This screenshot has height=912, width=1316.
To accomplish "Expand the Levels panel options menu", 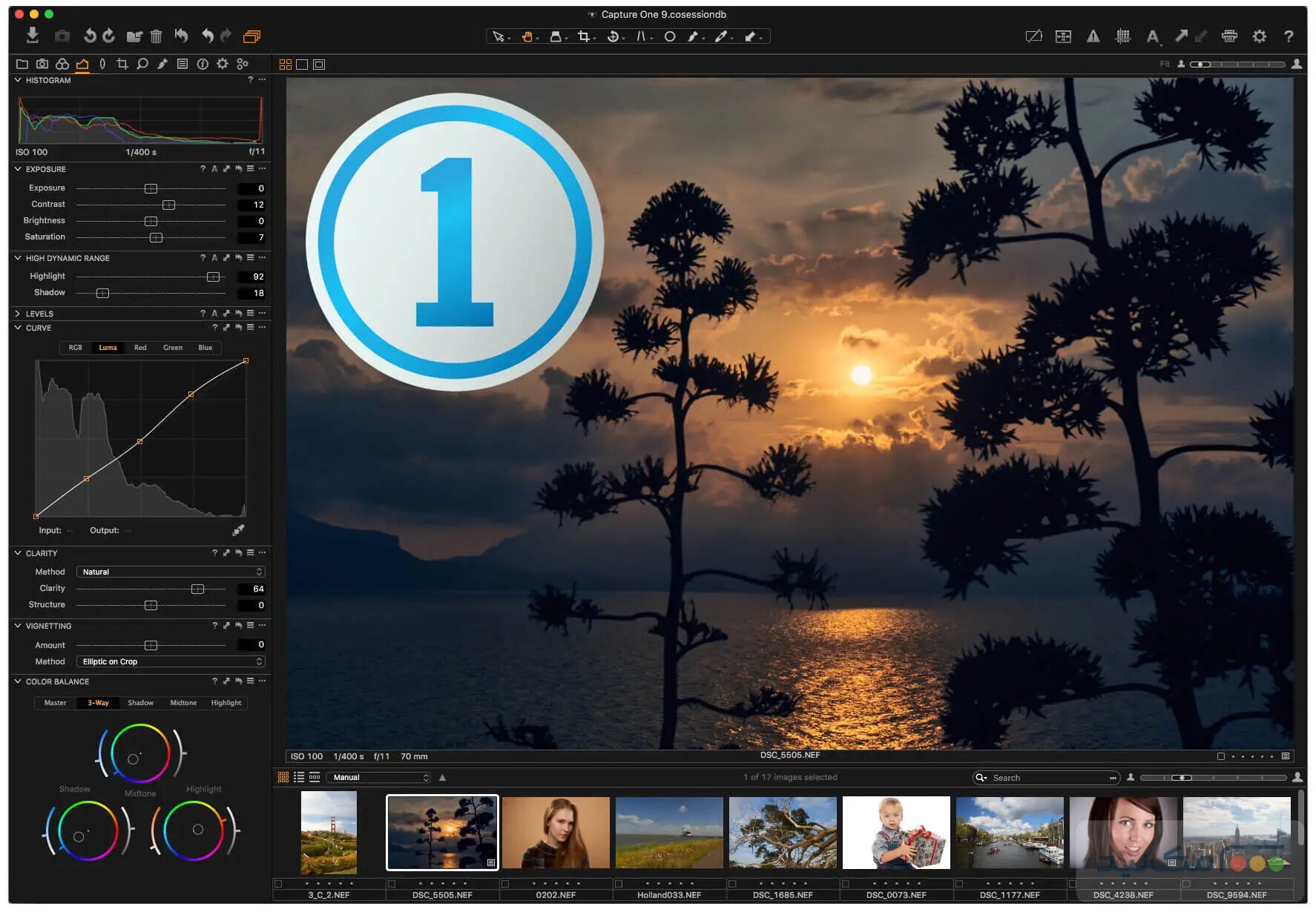I will pos(262,313).
